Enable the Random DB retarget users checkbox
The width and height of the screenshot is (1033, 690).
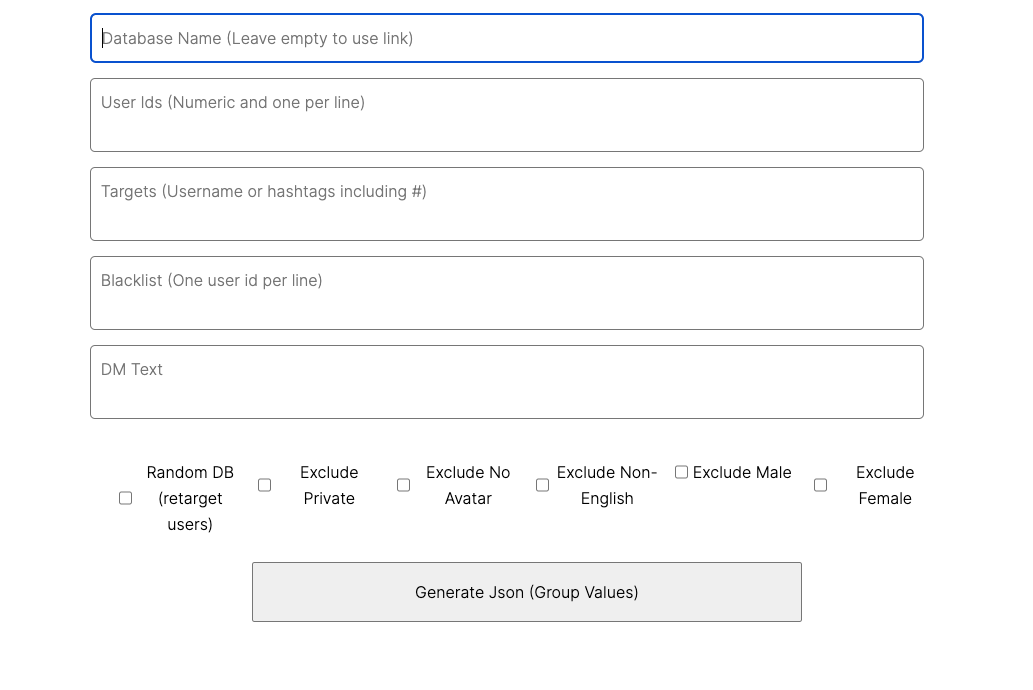pos(125,498)
